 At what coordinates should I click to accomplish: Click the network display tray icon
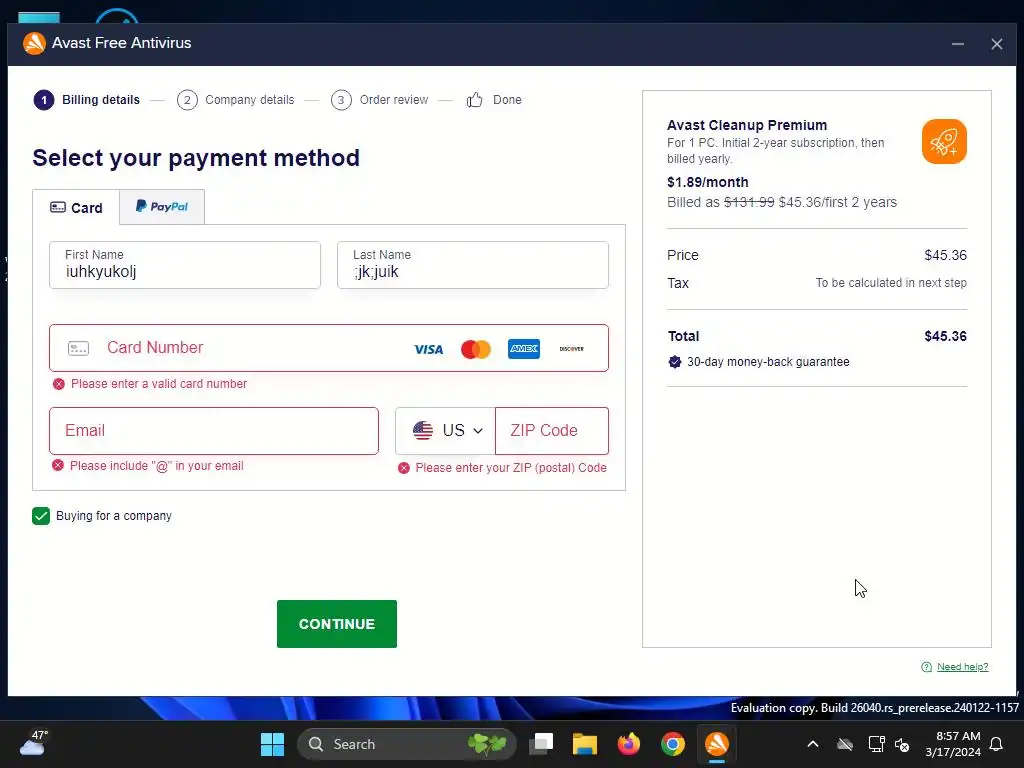point(876,744)
